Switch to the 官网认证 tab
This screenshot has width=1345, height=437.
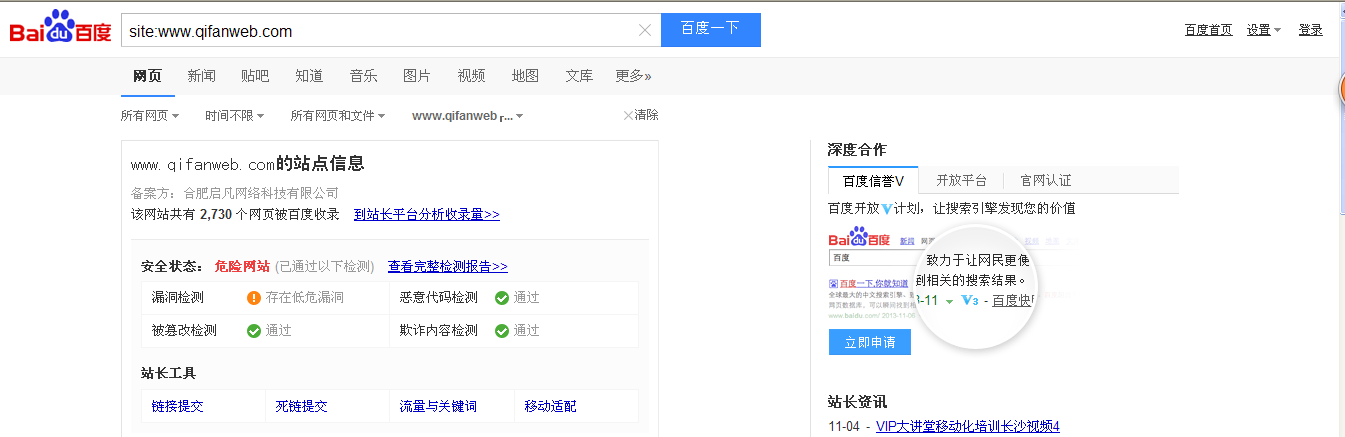click(1045, 181)
